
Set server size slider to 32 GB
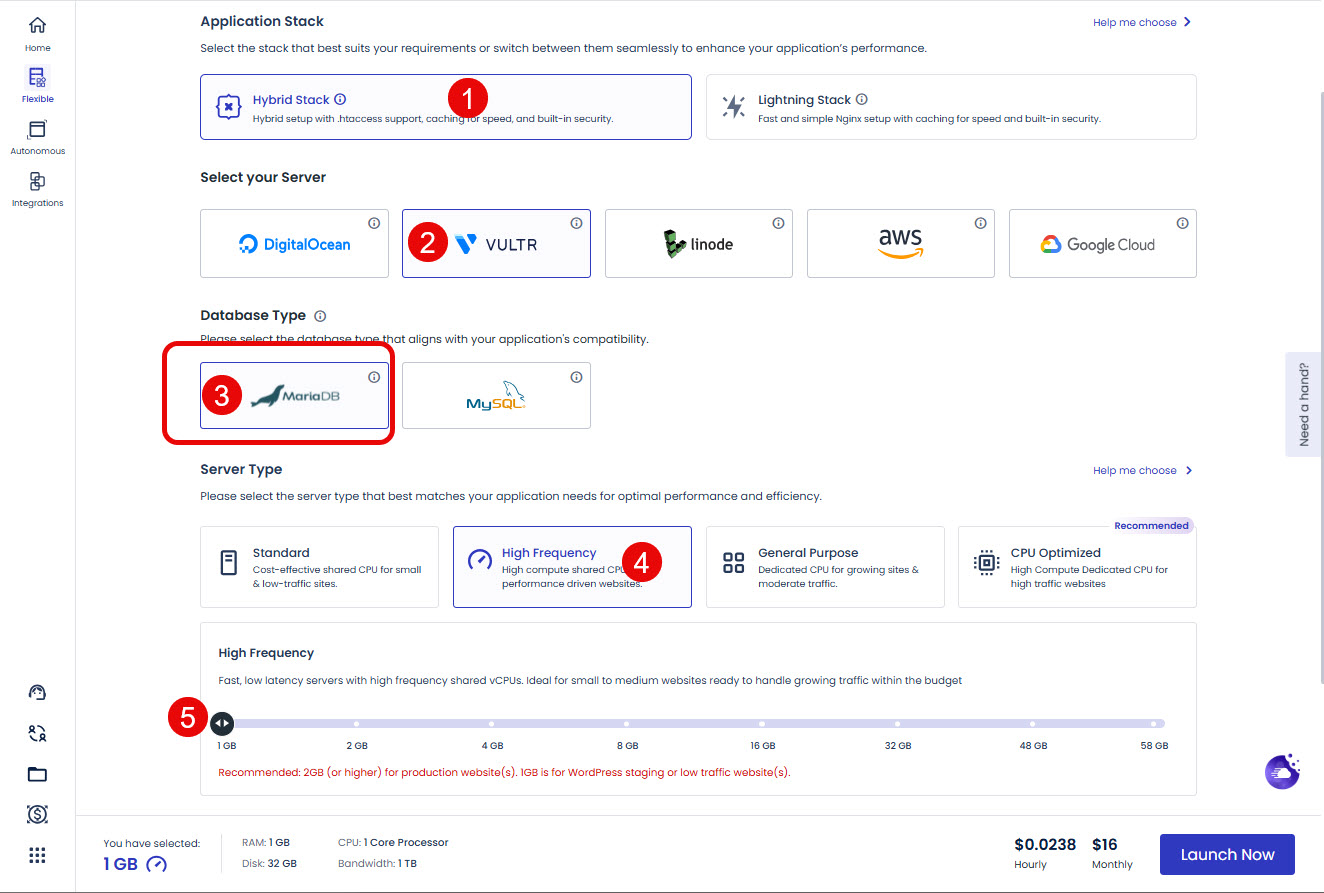click(x=897, y=723)
